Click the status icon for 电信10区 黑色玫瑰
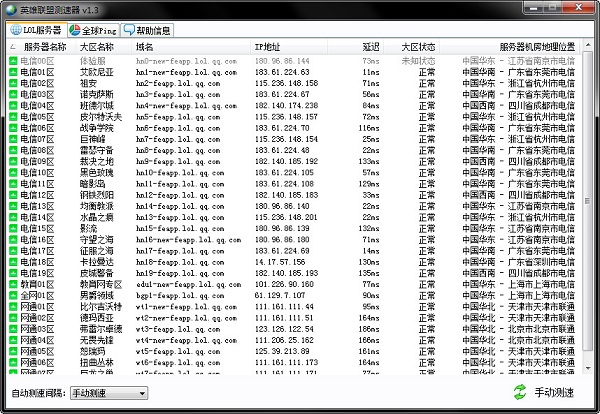 [x=14, y=172]
